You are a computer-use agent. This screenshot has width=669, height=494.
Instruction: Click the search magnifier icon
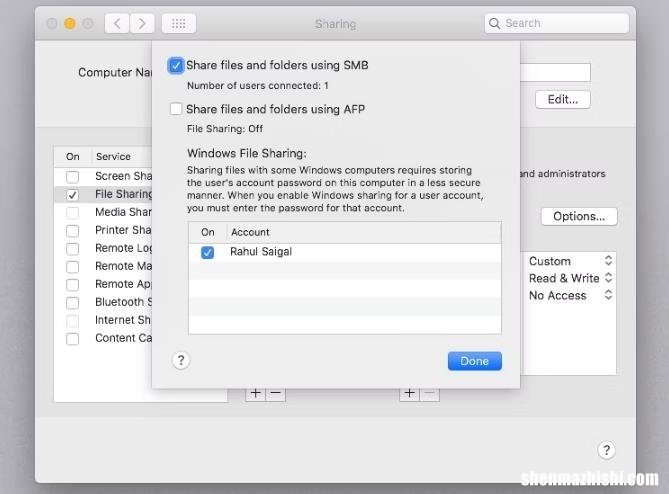coord(494,23)
